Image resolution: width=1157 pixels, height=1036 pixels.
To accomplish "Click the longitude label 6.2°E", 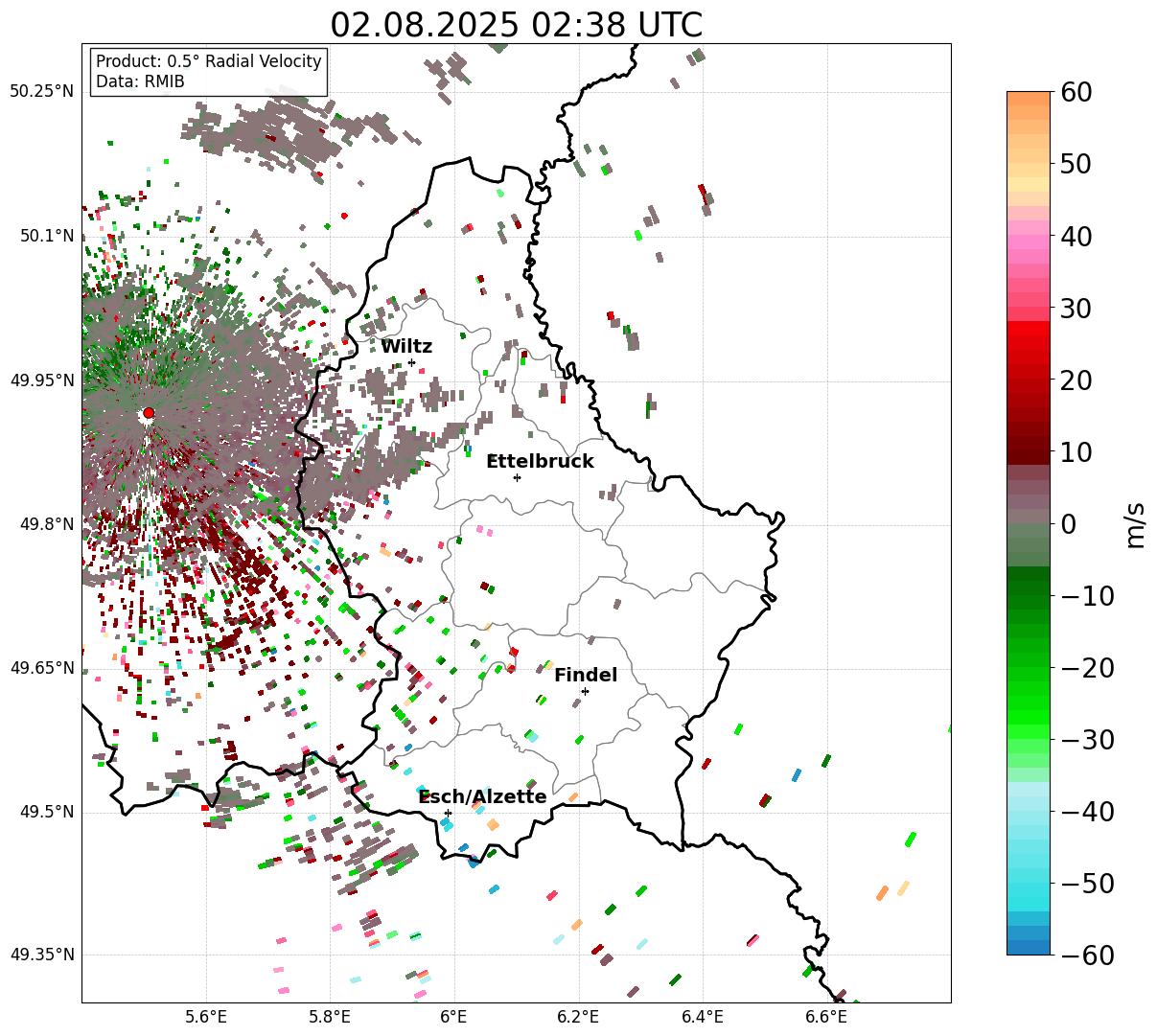I will 578,1017.
